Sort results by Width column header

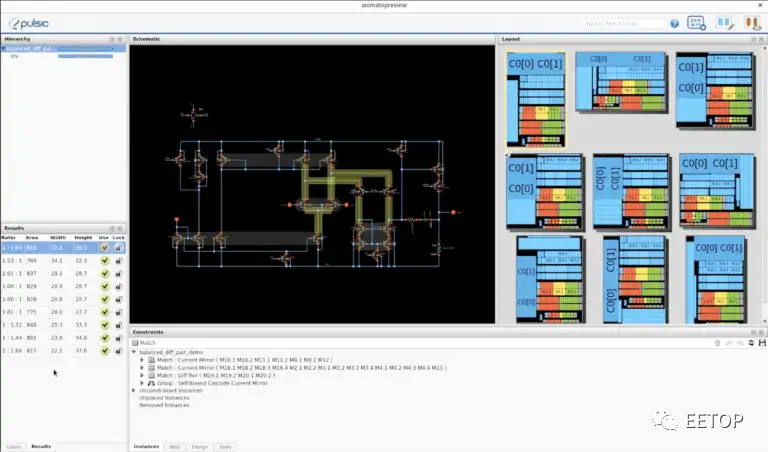point(58,238)
